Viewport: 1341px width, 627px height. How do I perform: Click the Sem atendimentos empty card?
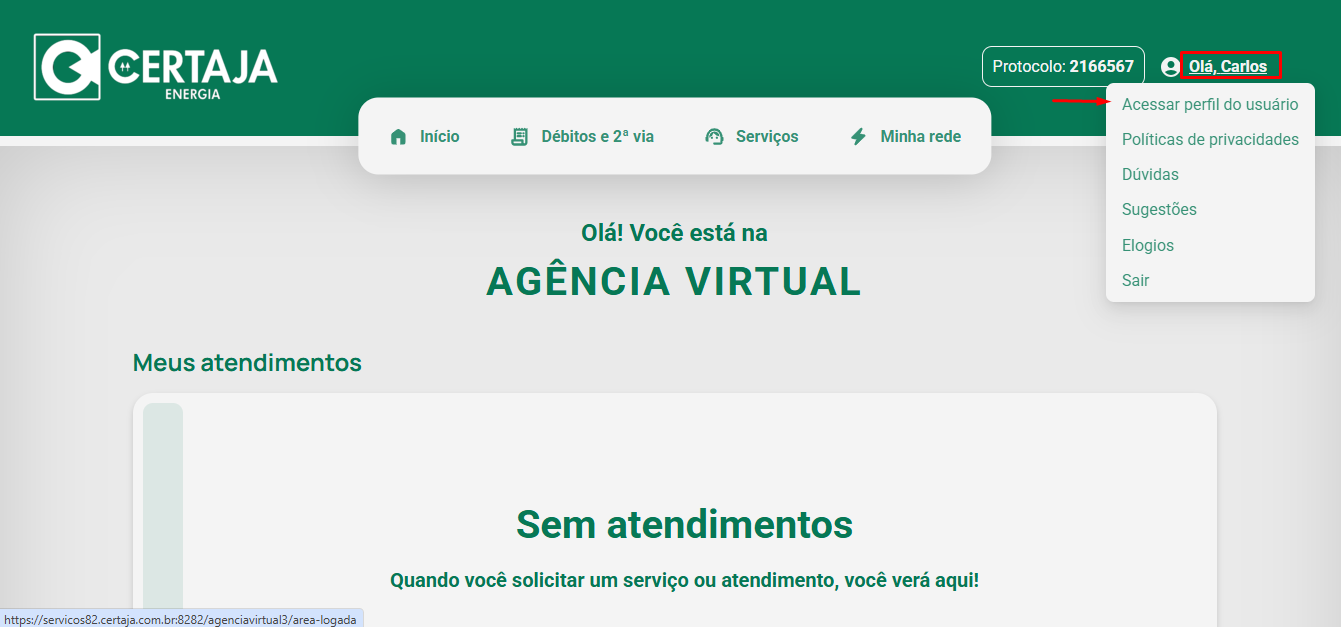point(675,510)
